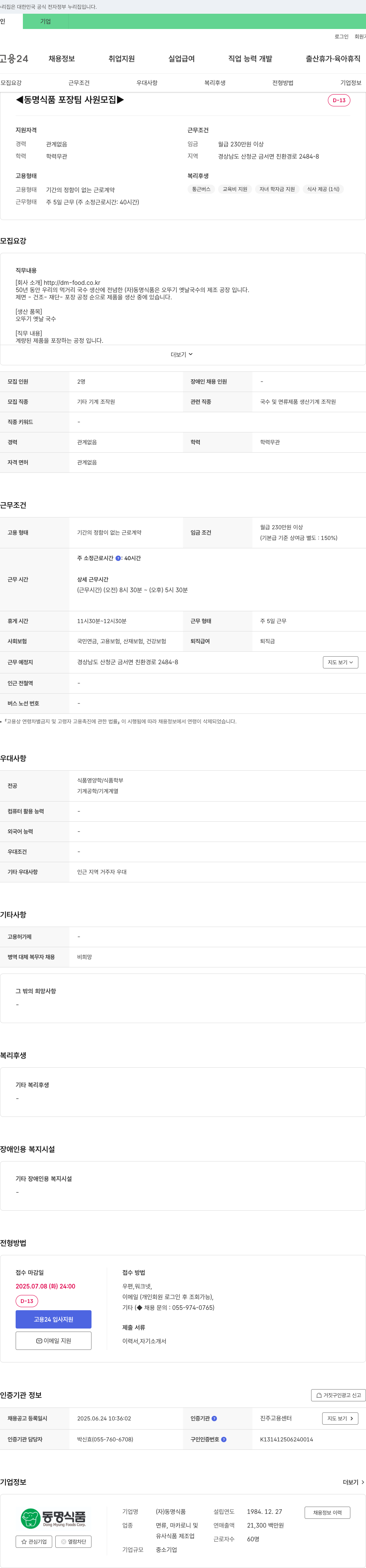Jump to 전형방법 section tab
366x1568 pixels.
point(283,83)
